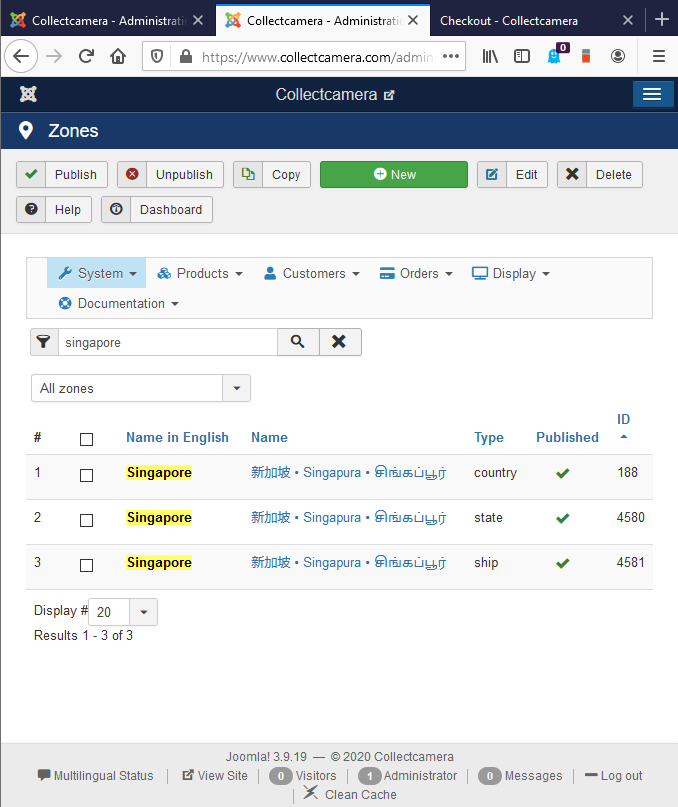Image resolution: width=678 pixels, height=807 pixels.
Task: Open the All zones dropdown
Action: point(141,388)
